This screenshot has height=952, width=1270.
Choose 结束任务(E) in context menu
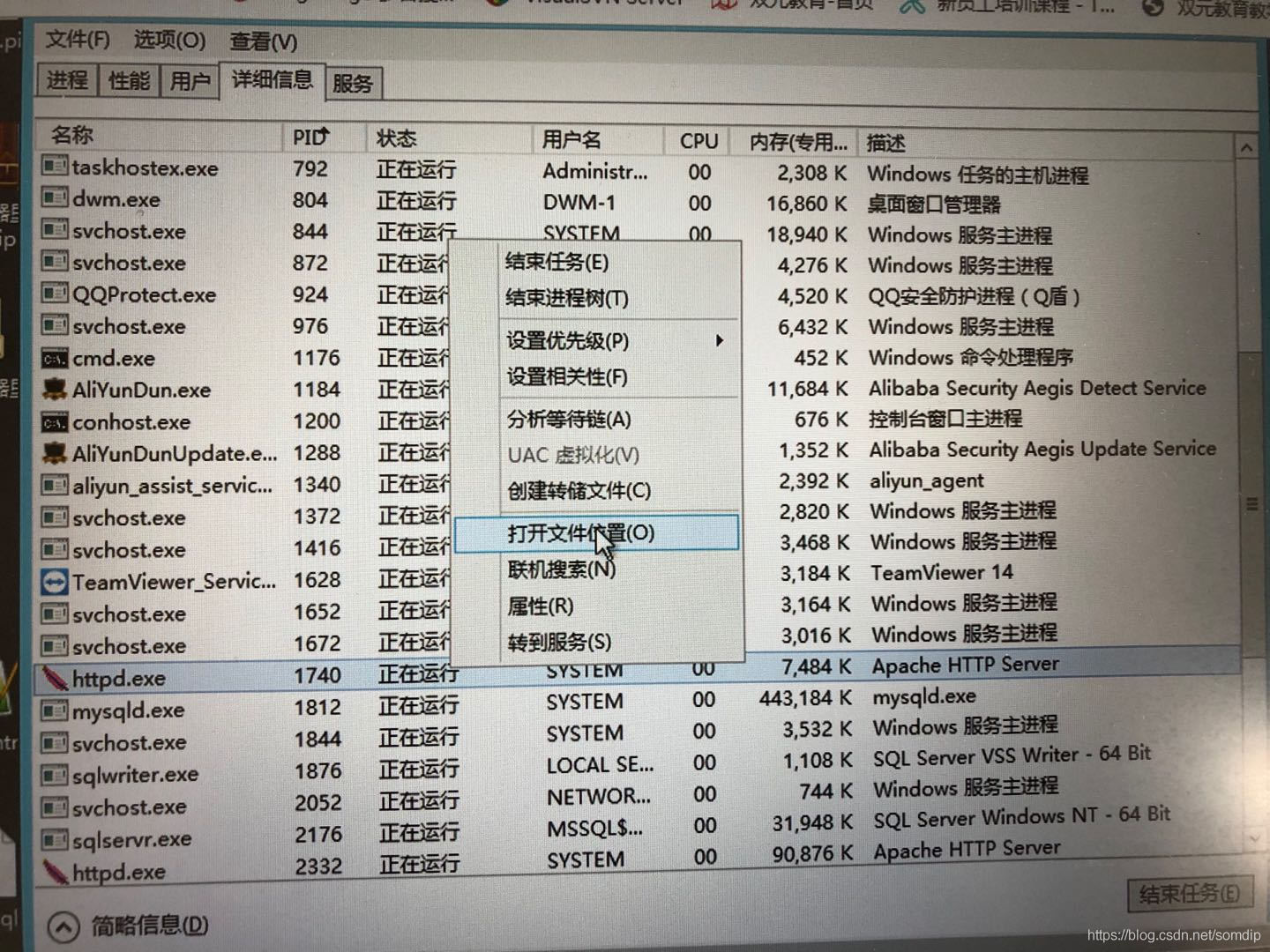597,262
